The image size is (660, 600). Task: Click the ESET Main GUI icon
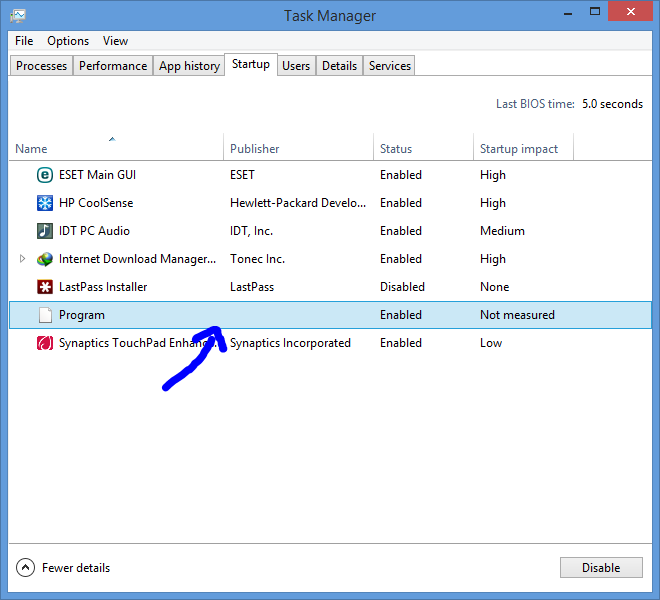click(45, 175)
